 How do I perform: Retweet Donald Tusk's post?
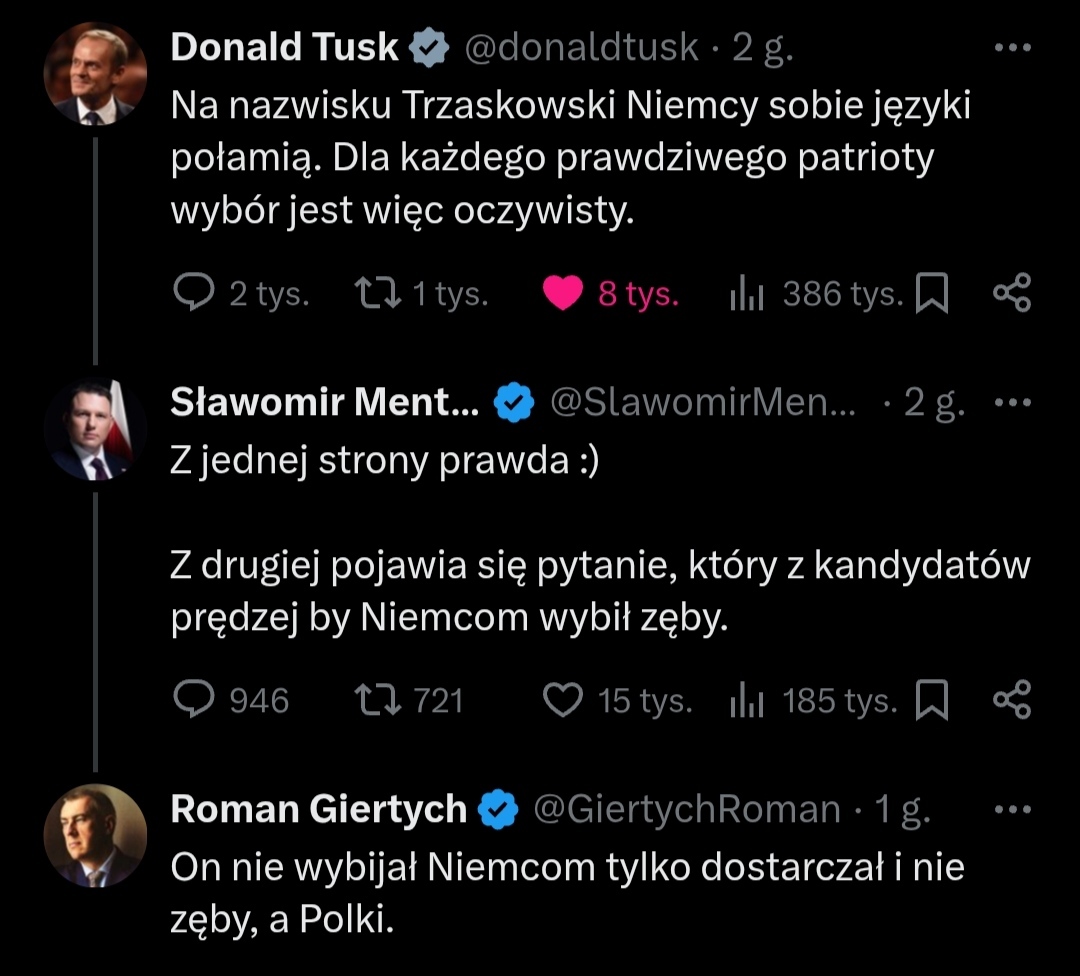pos(378,294)
